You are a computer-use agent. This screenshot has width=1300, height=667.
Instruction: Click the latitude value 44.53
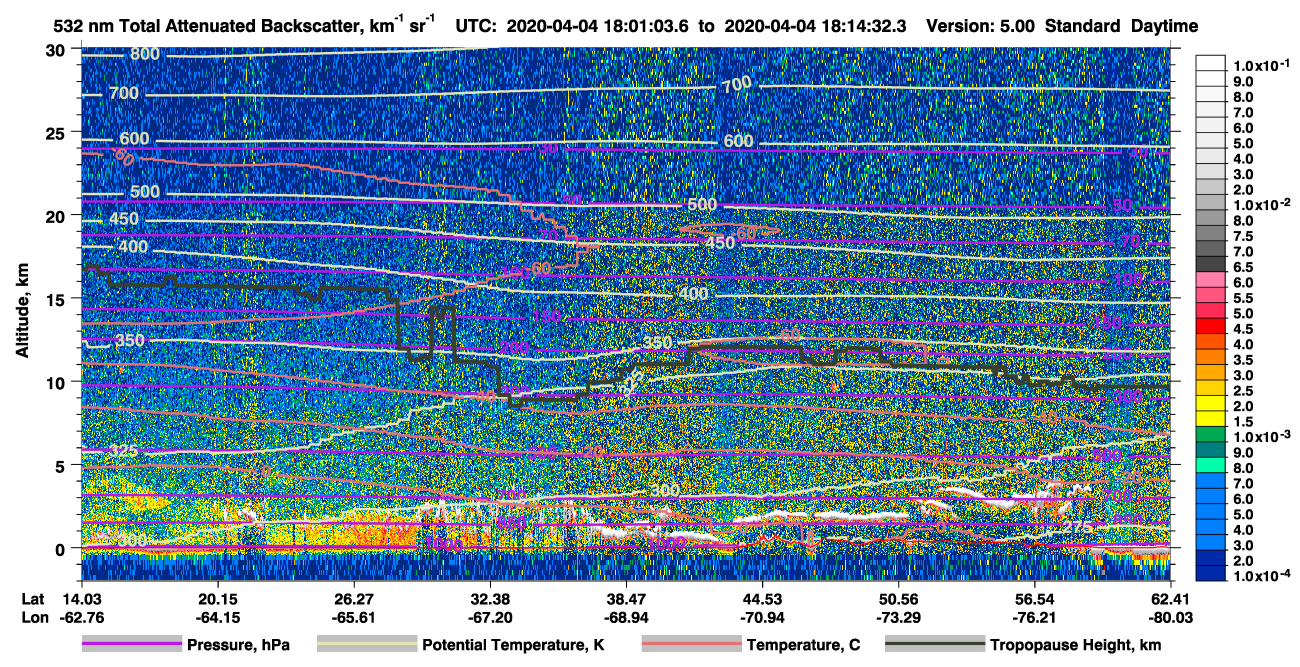point(762,599)
